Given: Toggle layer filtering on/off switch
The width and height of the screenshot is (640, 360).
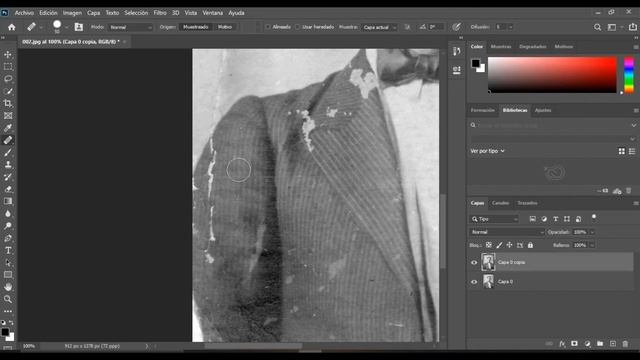Looking at the screenshot, I should (594, 217).
